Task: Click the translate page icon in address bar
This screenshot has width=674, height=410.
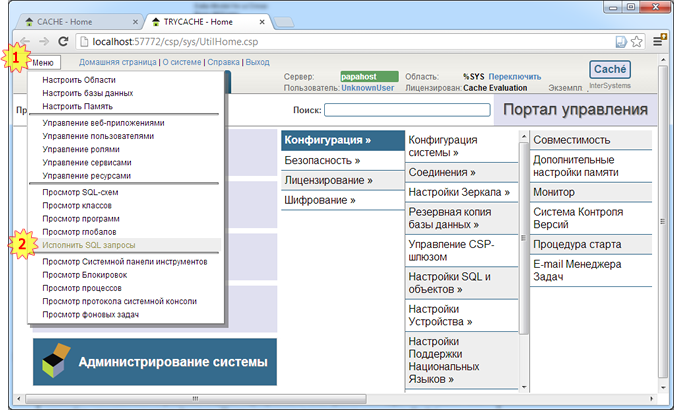Action: pyautogui.click(x=621, y=42)
